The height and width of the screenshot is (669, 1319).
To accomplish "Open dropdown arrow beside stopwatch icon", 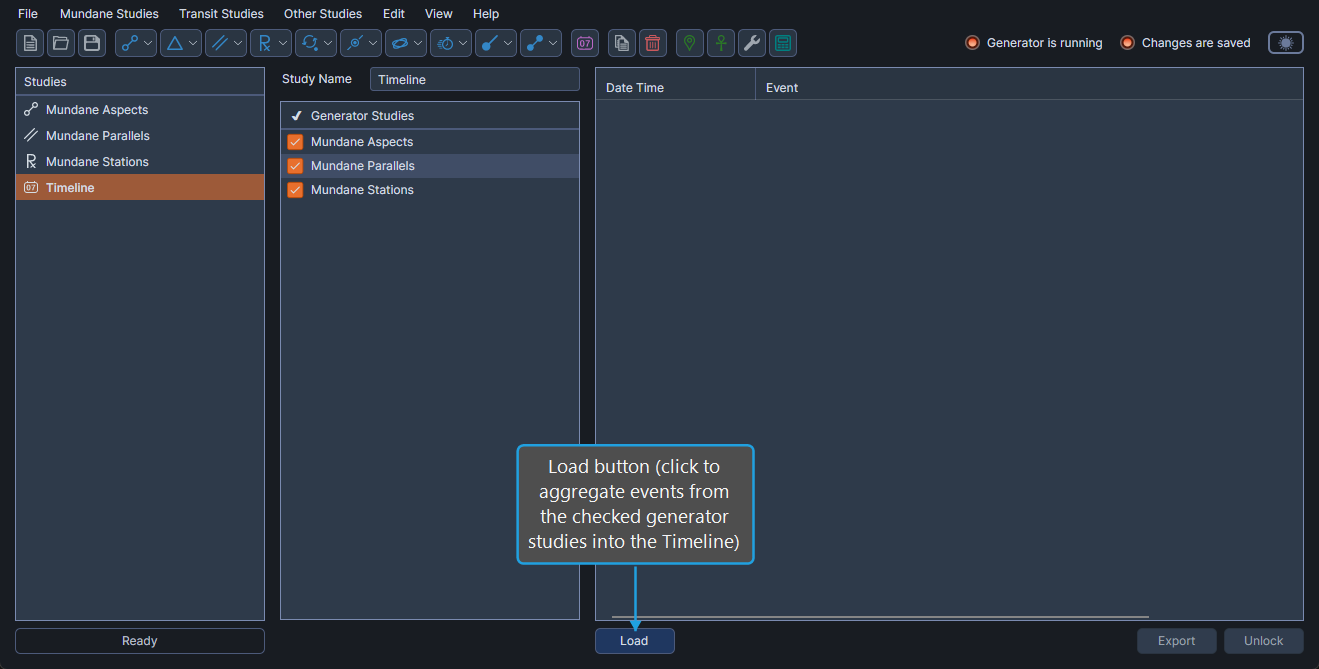I will (x=463, y=43).
